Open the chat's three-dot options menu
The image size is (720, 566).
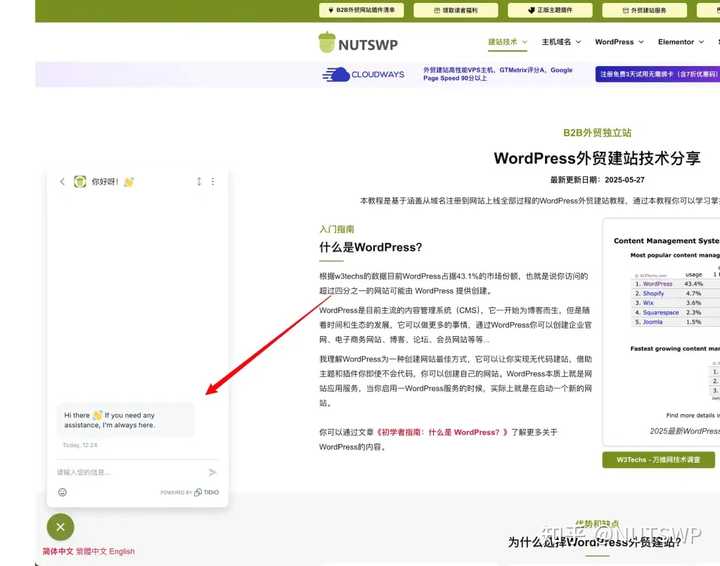(x=213, y=181)
